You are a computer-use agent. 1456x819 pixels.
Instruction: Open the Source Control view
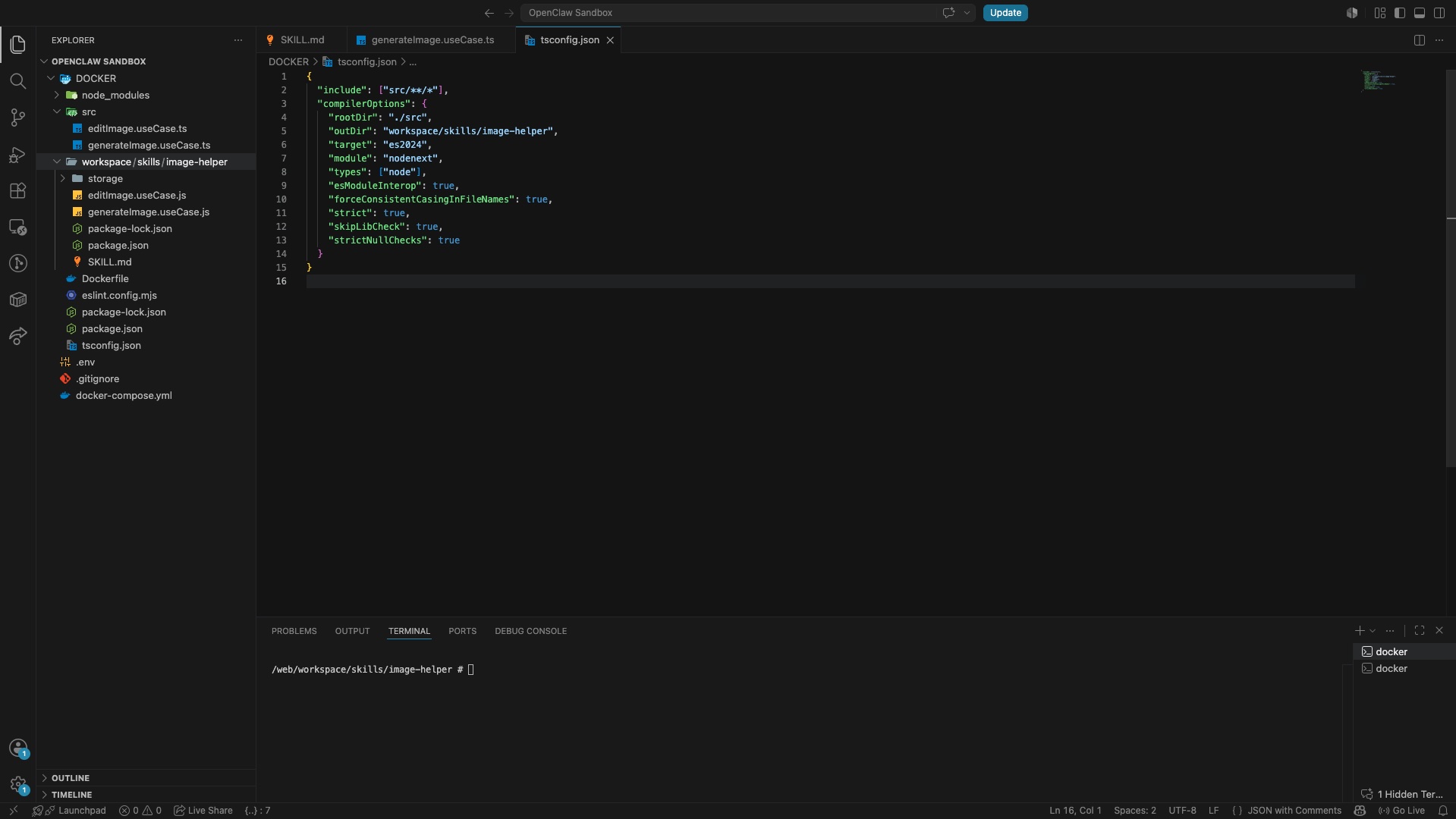[x=17, y=118]
